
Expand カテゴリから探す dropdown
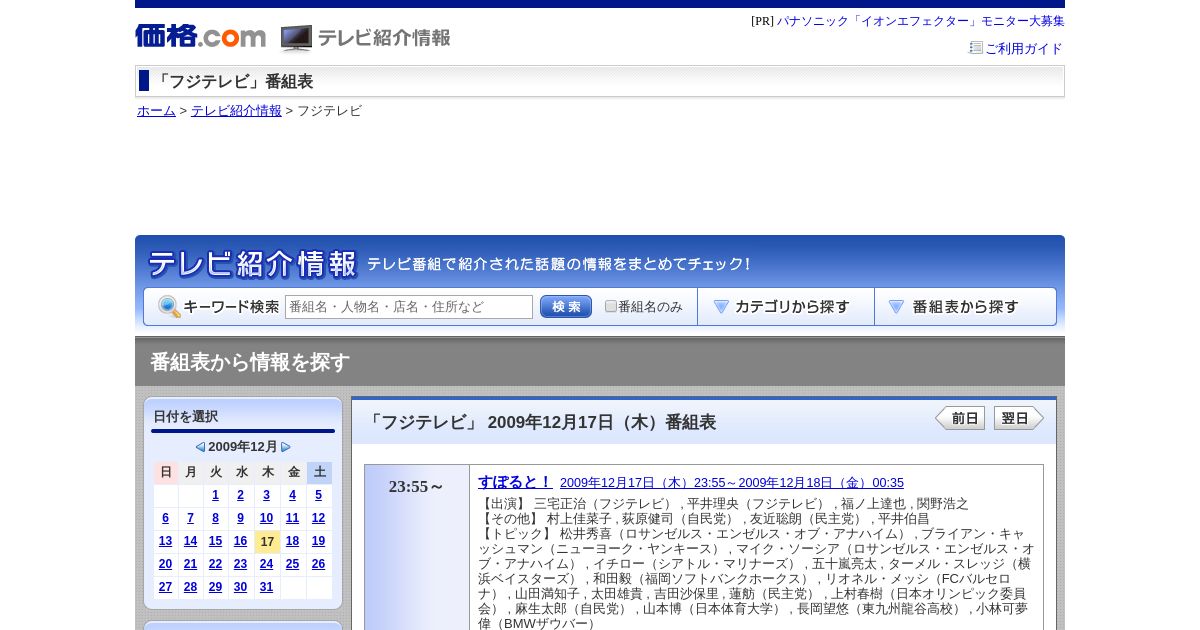click(786, 307)
